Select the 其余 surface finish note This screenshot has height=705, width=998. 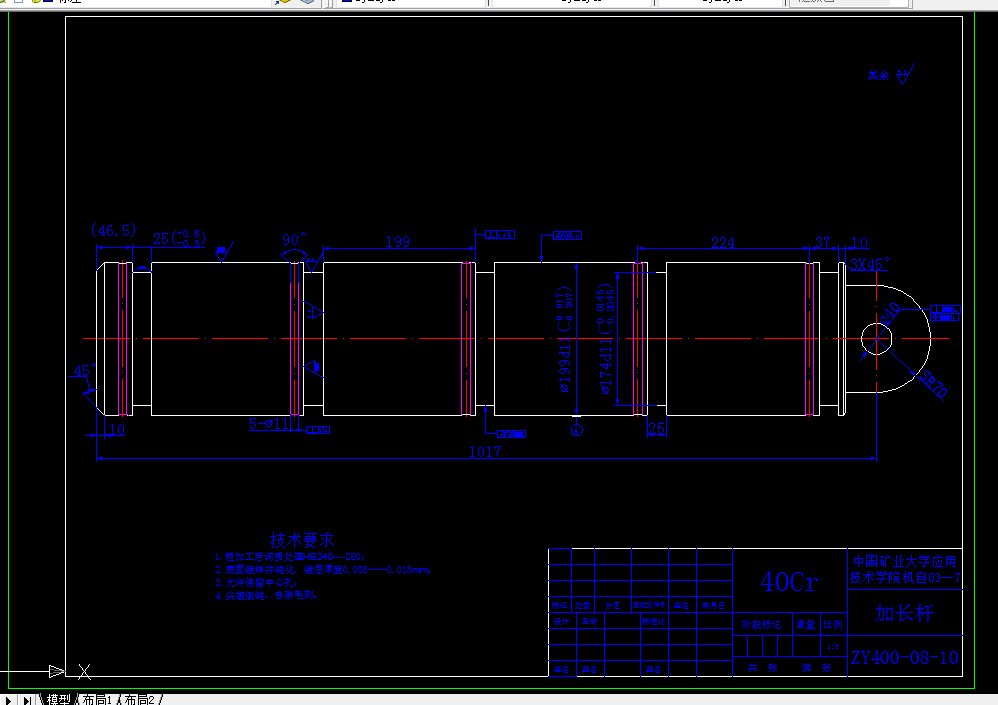point(878,75)
